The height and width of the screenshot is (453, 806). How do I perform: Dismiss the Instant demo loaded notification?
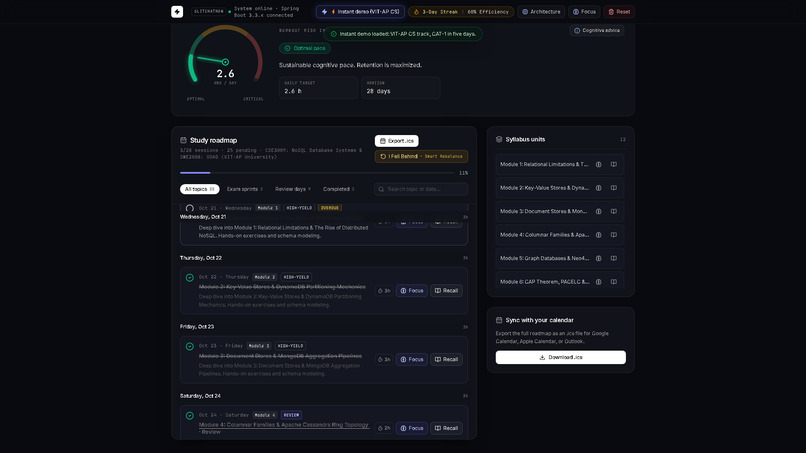tap(403, 34)
